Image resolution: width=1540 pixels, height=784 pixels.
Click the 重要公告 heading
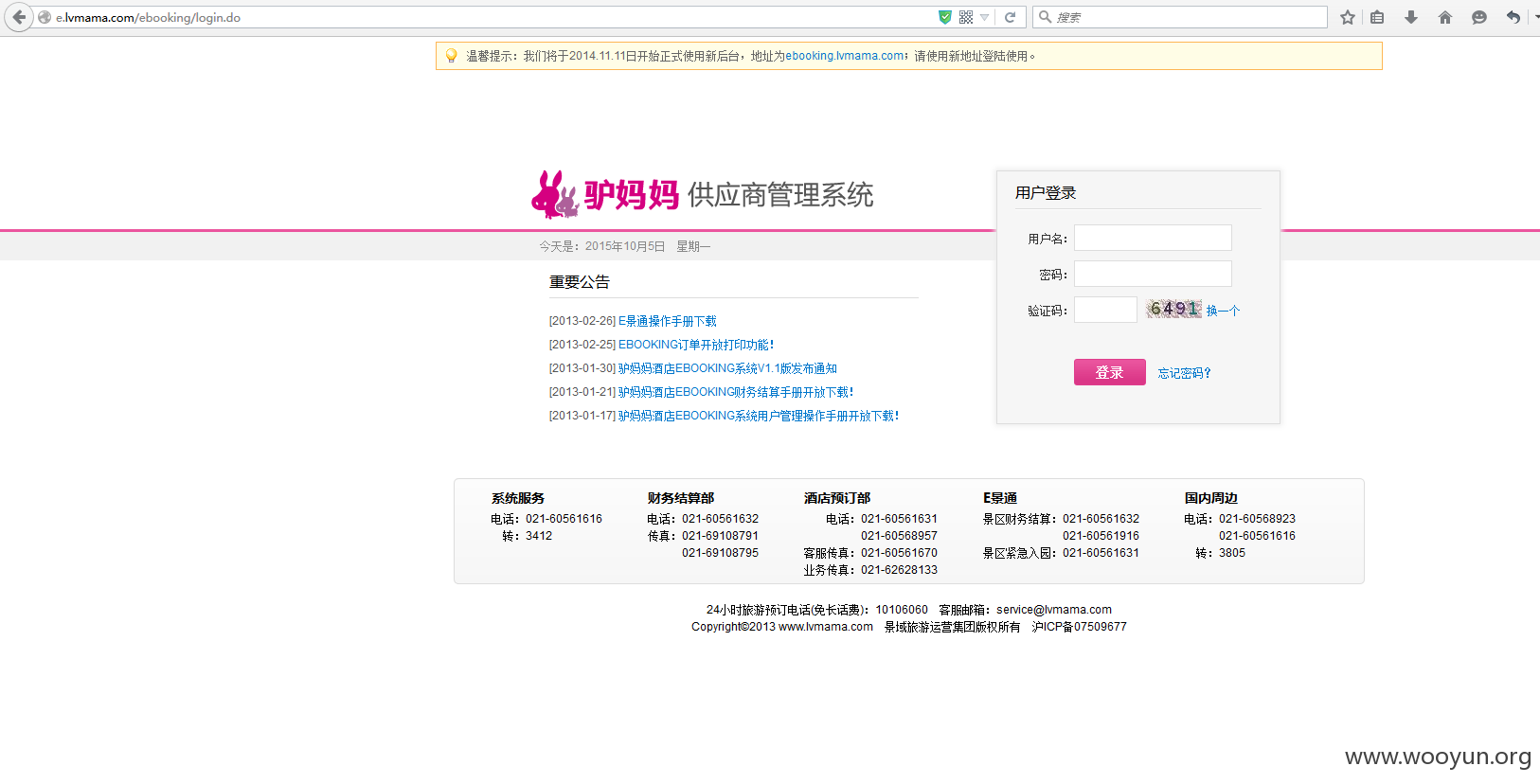point(580,282)
